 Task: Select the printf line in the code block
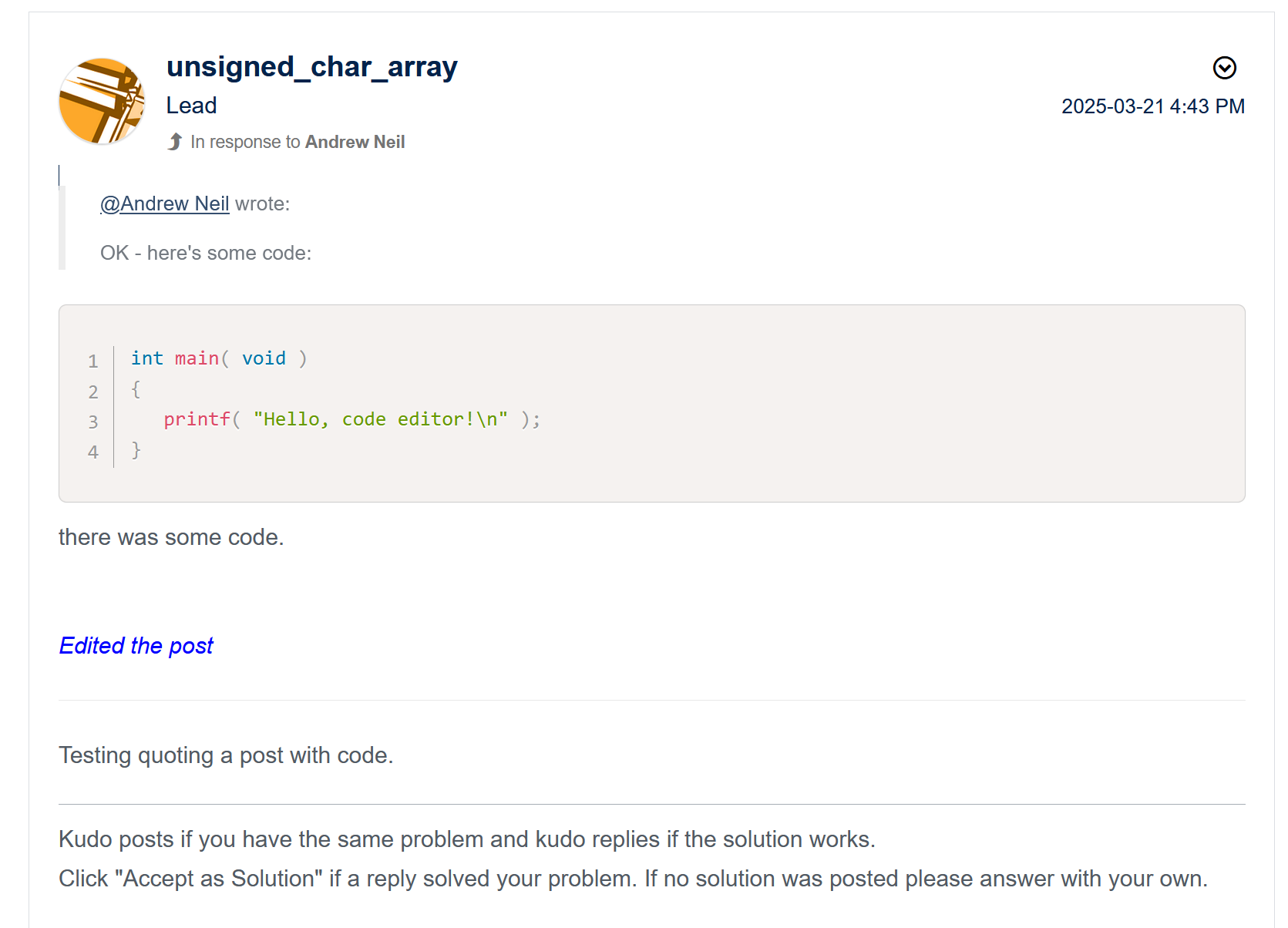351,419
